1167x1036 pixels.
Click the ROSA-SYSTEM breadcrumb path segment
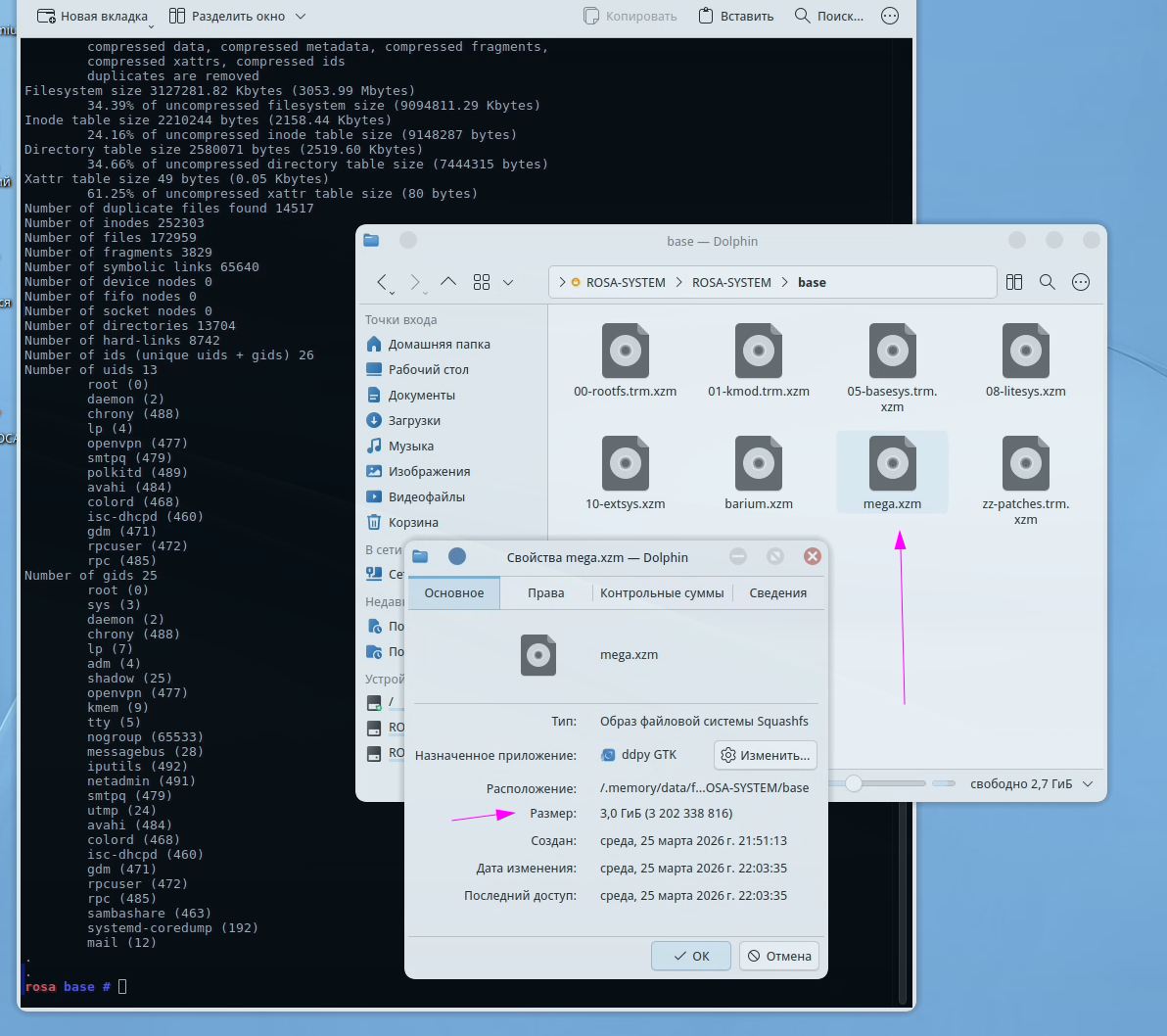626,282
